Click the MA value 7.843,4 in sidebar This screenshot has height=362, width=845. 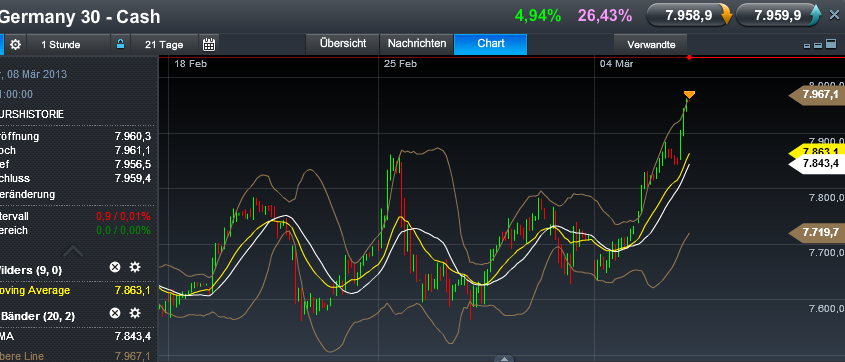[x=132, y=337]
